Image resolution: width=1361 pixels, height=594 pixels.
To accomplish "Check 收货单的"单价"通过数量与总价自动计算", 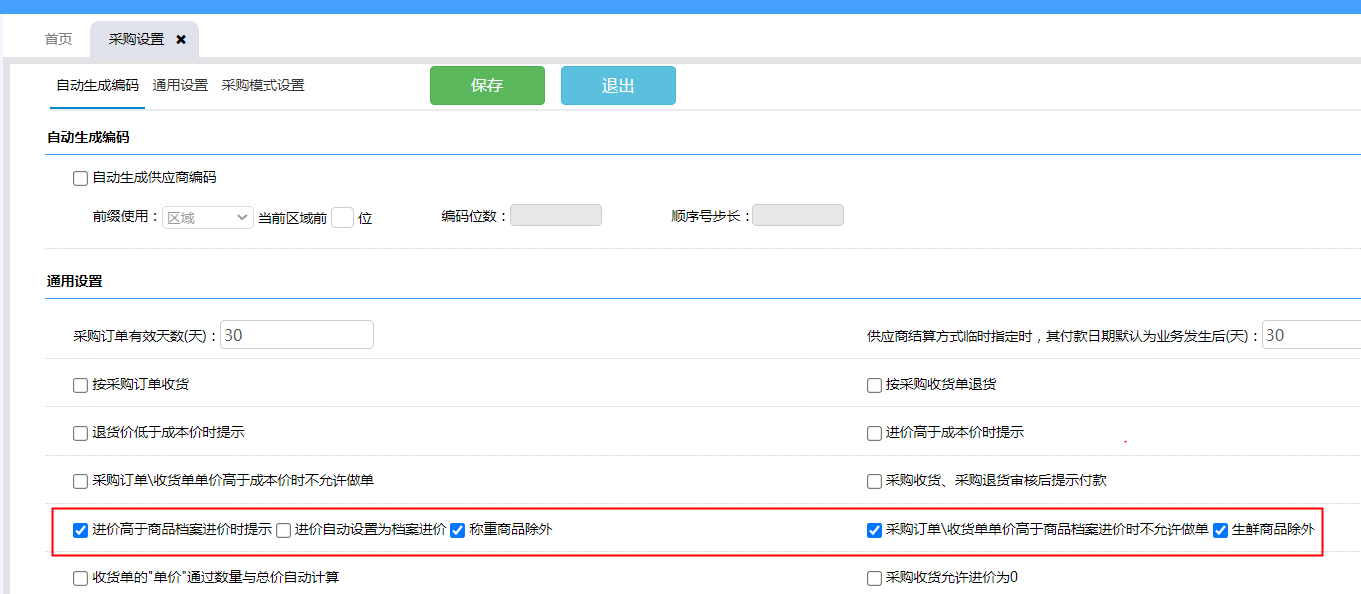I will [80, 578].
